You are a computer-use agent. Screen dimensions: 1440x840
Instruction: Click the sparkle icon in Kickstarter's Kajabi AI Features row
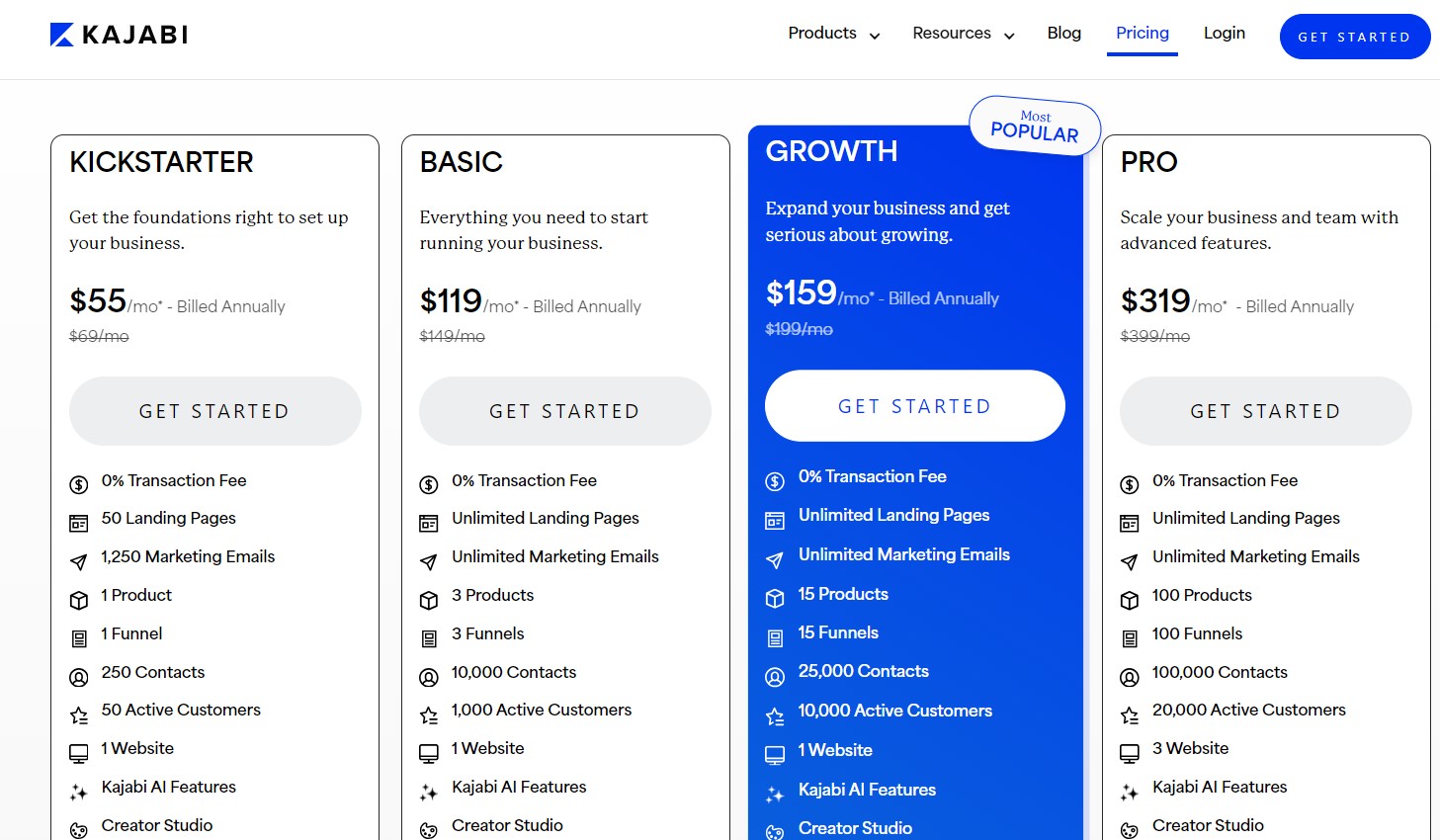pyautogui.click(x=79, y=792)
